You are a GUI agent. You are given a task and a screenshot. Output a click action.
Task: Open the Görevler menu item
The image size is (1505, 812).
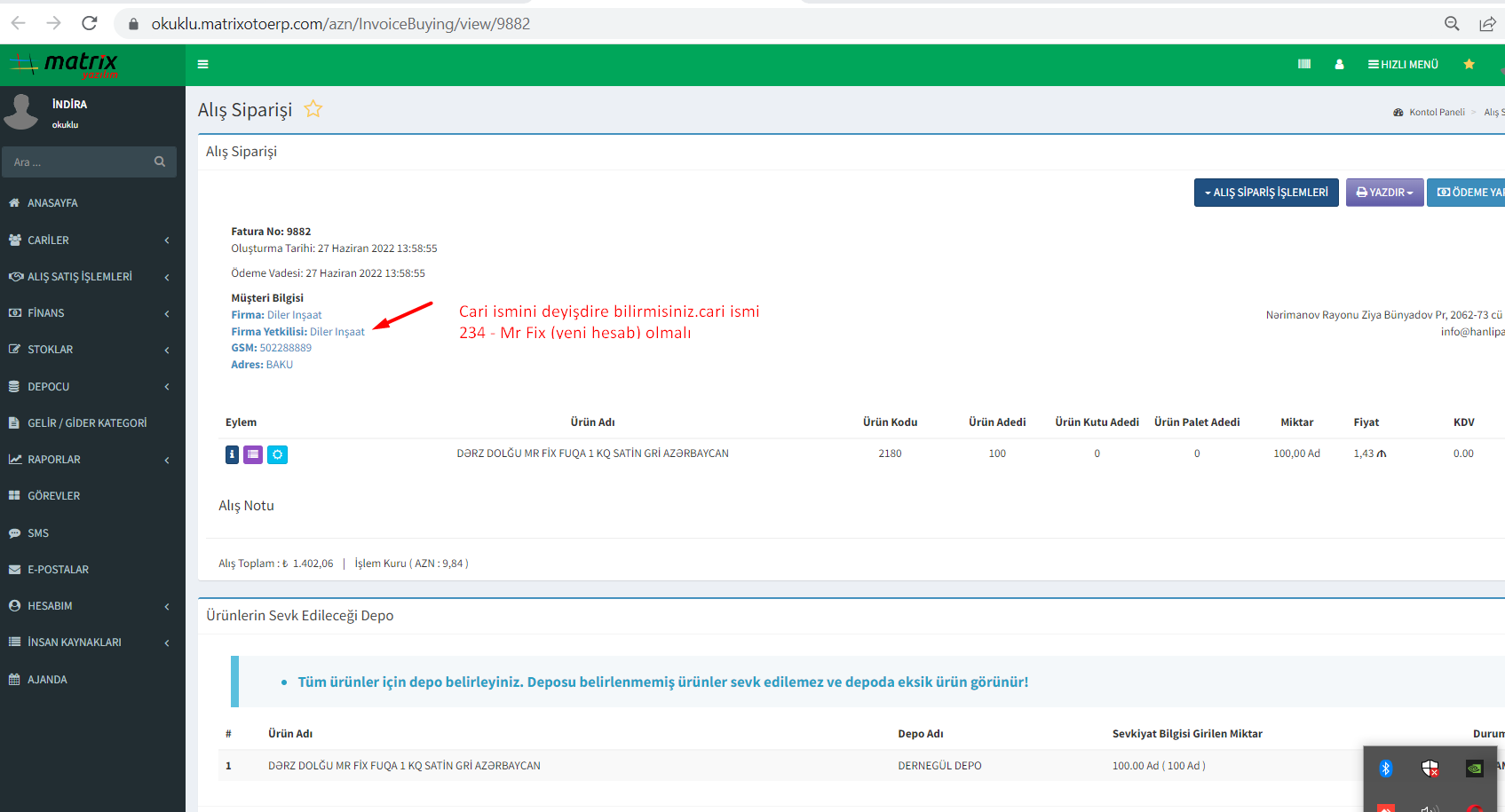coord(54,496)
